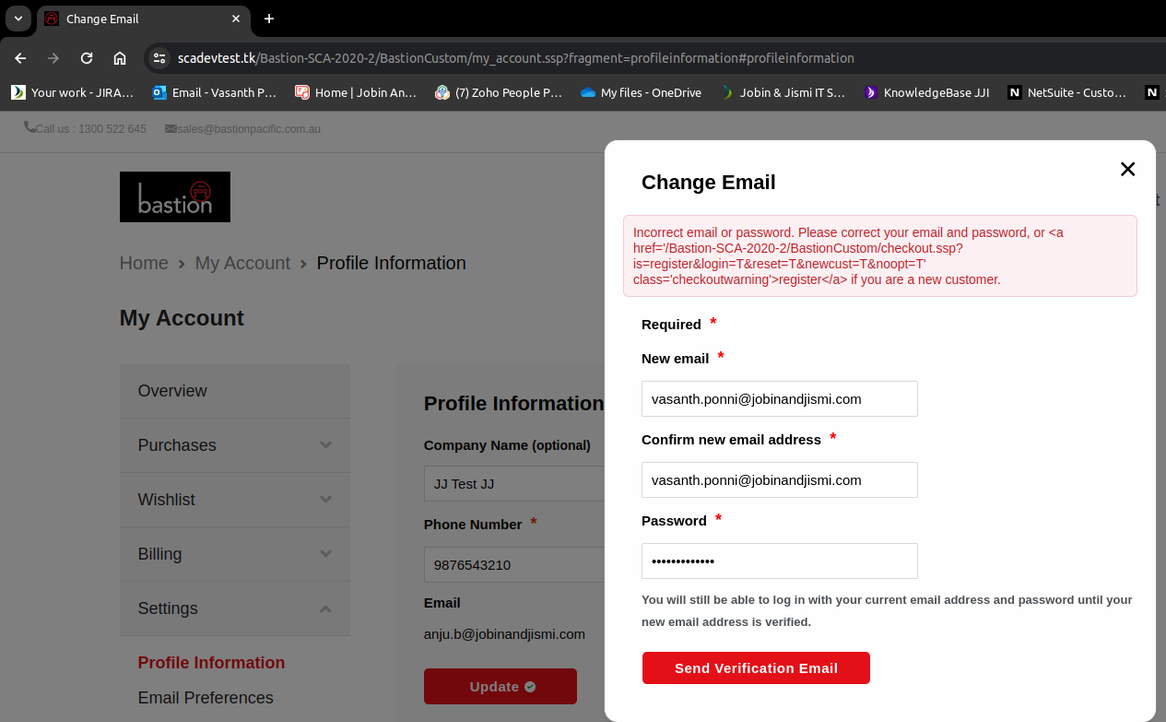The image size is (1166, 722).
Task: Click the Bastion logo
Action: [x=175, y=197]
